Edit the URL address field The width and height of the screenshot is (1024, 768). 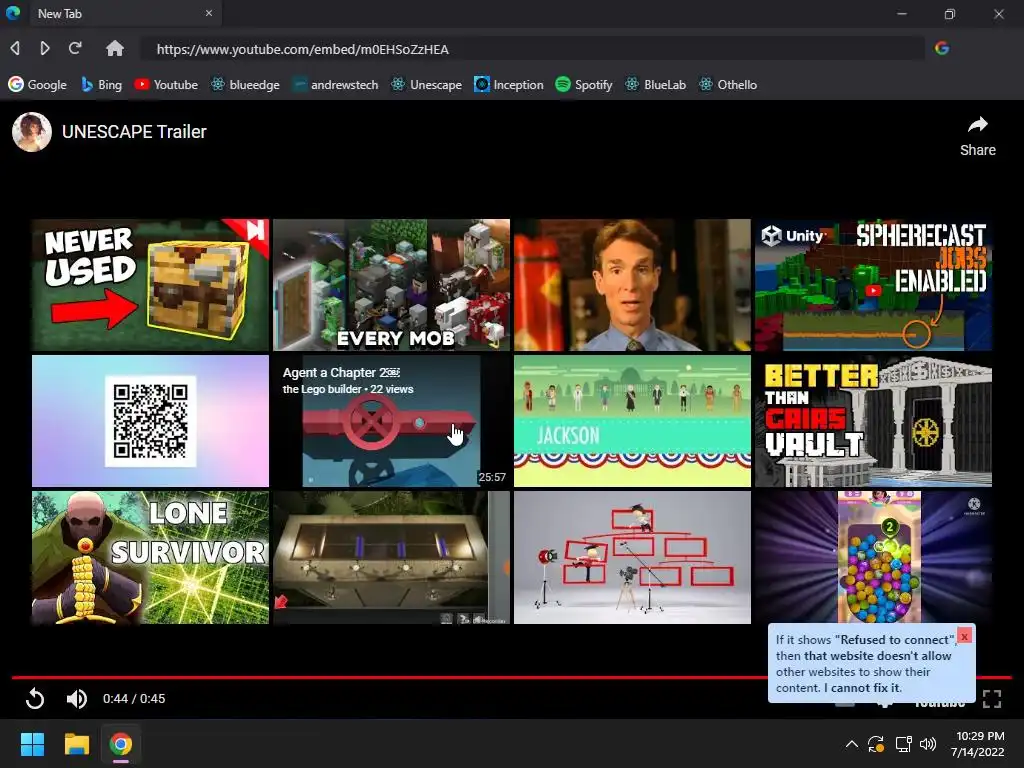(532, 49)
